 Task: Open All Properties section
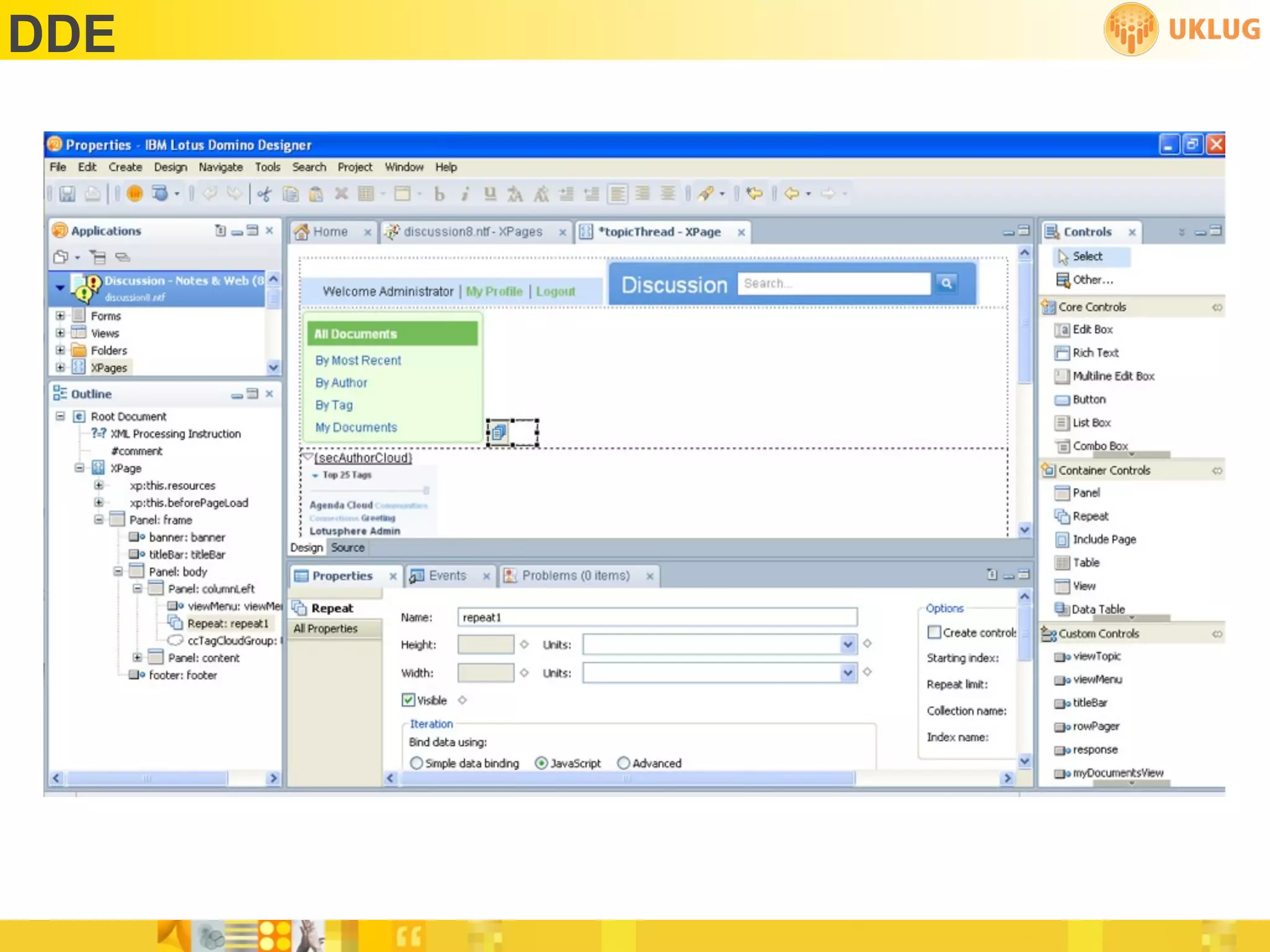[x=326, y=628]
